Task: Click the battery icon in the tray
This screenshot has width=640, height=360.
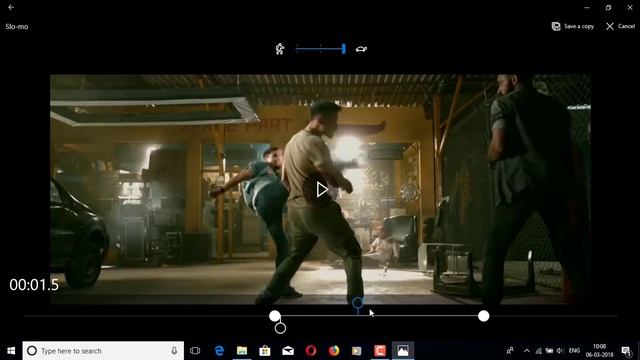Action: pos(549,351)
